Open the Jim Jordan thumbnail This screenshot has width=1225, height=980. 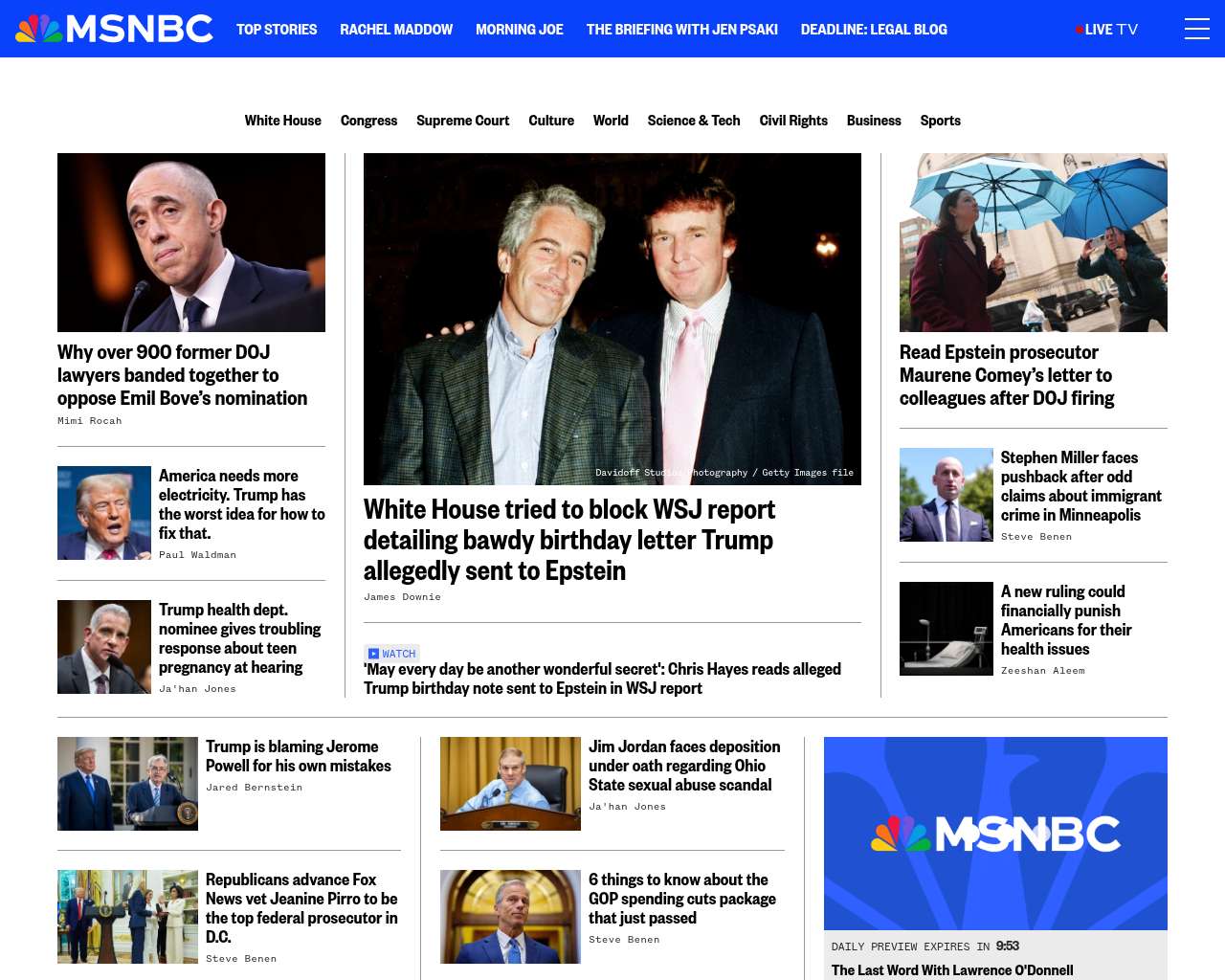(510, 784)
